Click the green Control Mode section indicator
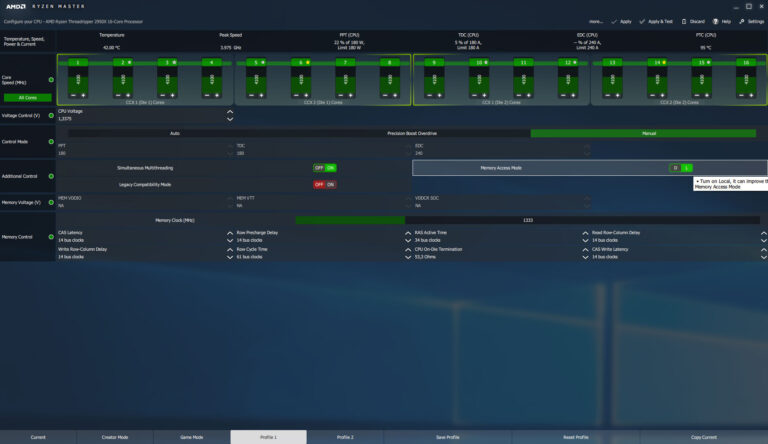The image size is (768, 444). point(51,141)
